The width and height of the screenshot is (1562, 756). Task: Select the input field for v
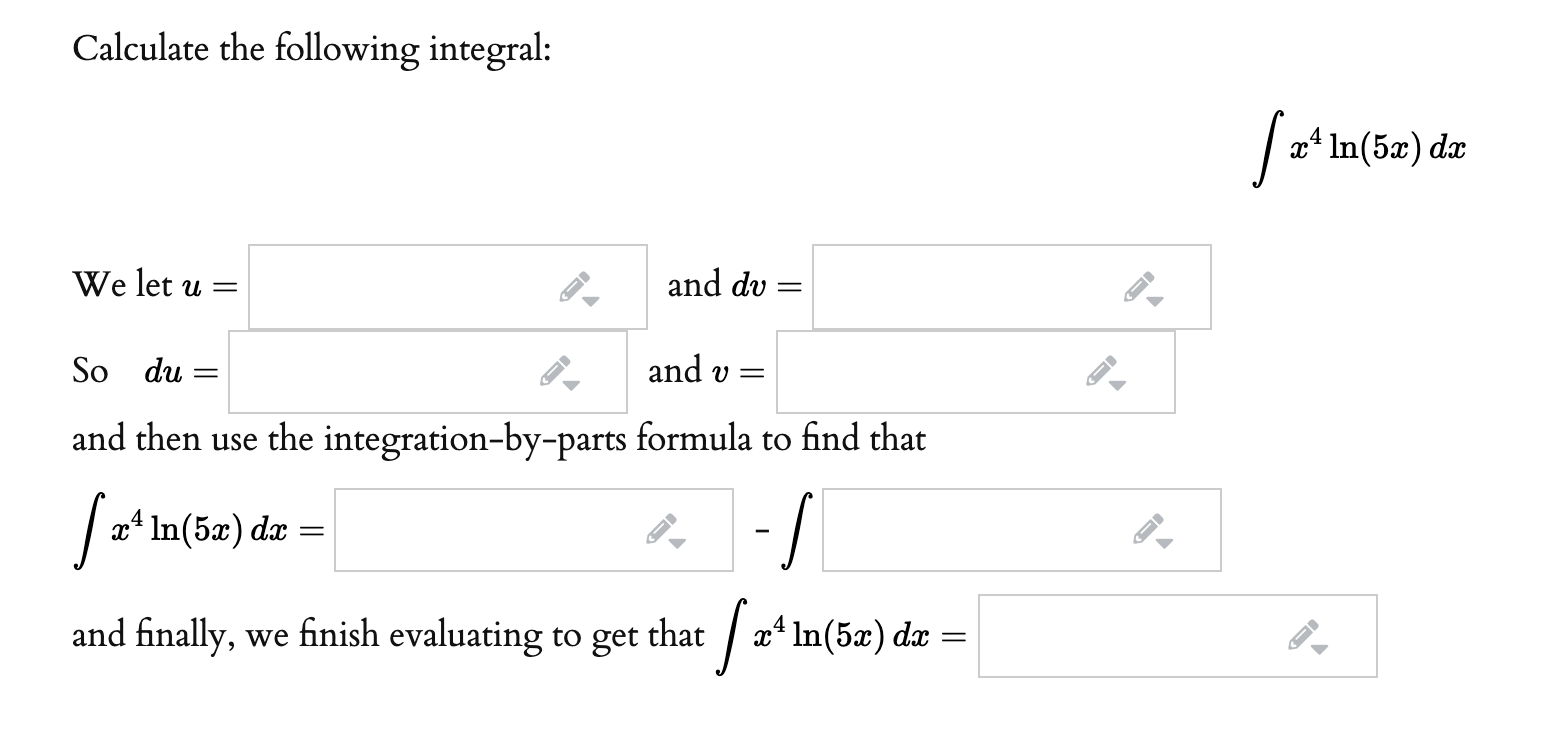pyautogui.click(x=960, y=373)
